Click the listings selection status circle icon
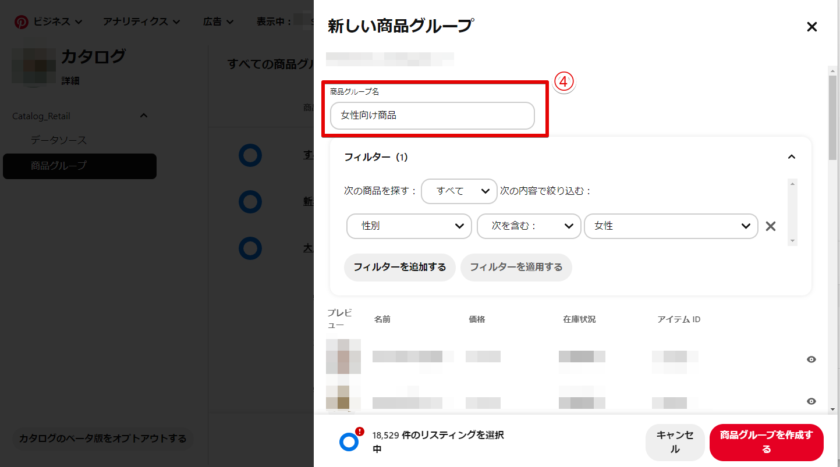The image size is (840, 467). [349, 442]
